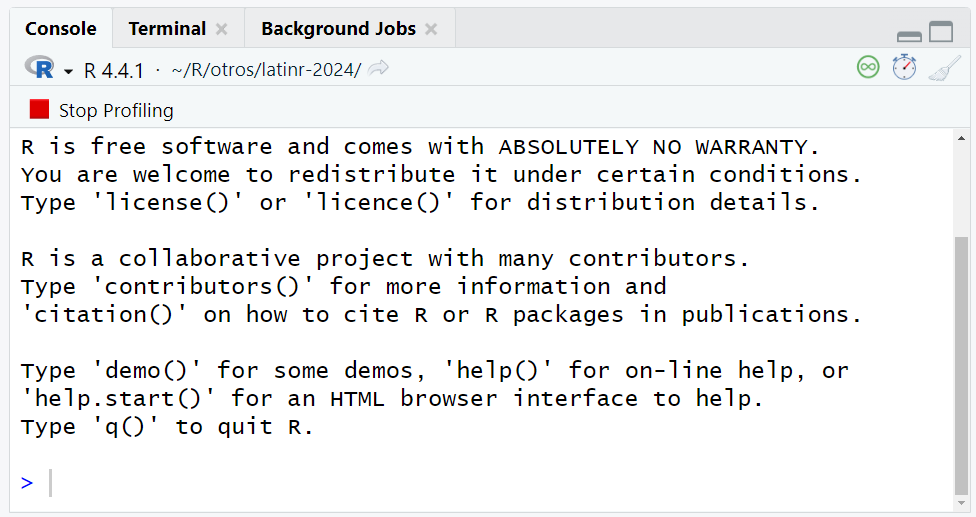Expand the R version dropdown arrow

coord(68,71)
